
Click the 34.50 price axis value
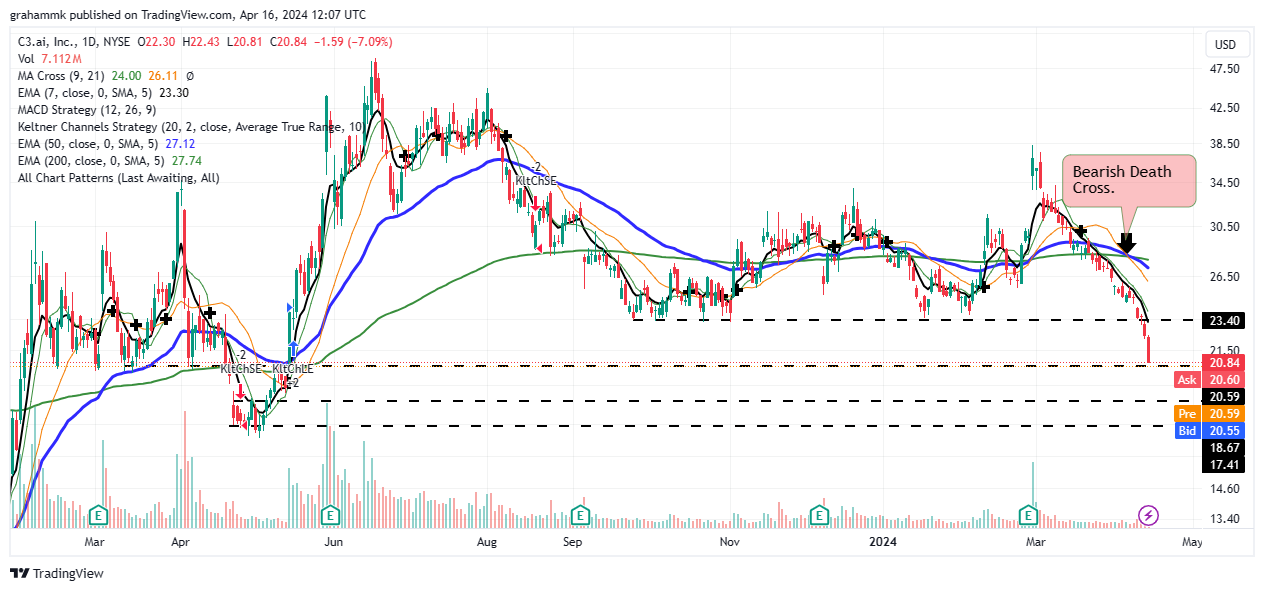click(1225, 183)
